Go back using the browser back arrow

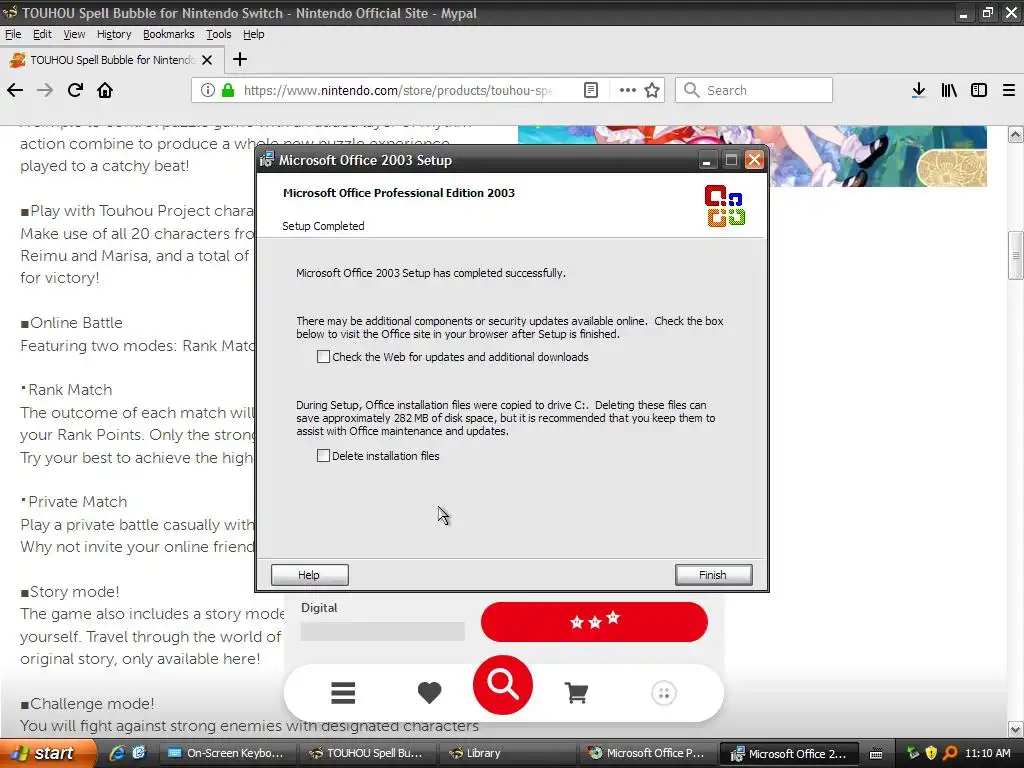(15, 90)
